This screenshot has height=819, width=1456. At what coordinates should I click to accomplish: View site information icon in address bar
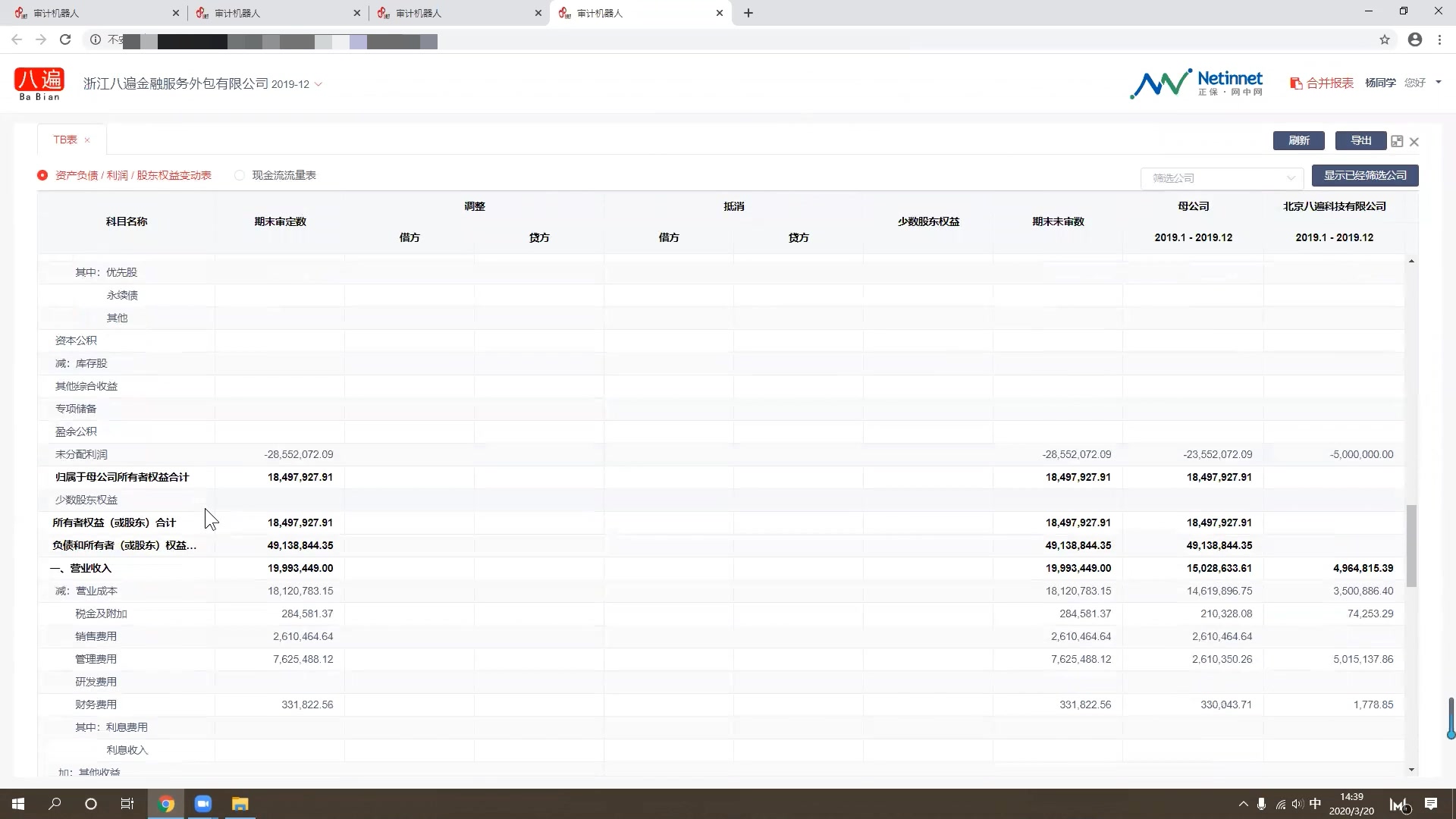(96, 39)
